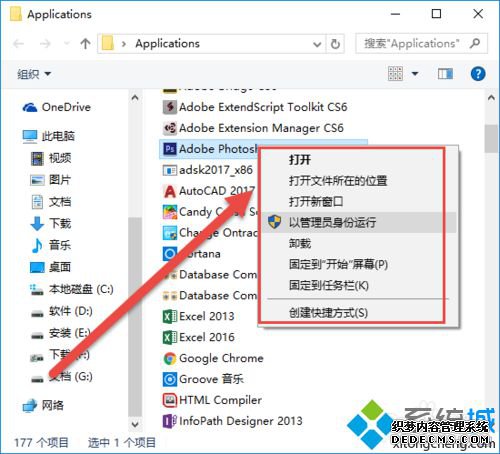The width and height of the screenshot is (500, 454).
Task: Go back with the back arrow
Action: click(x=19, y=44)
